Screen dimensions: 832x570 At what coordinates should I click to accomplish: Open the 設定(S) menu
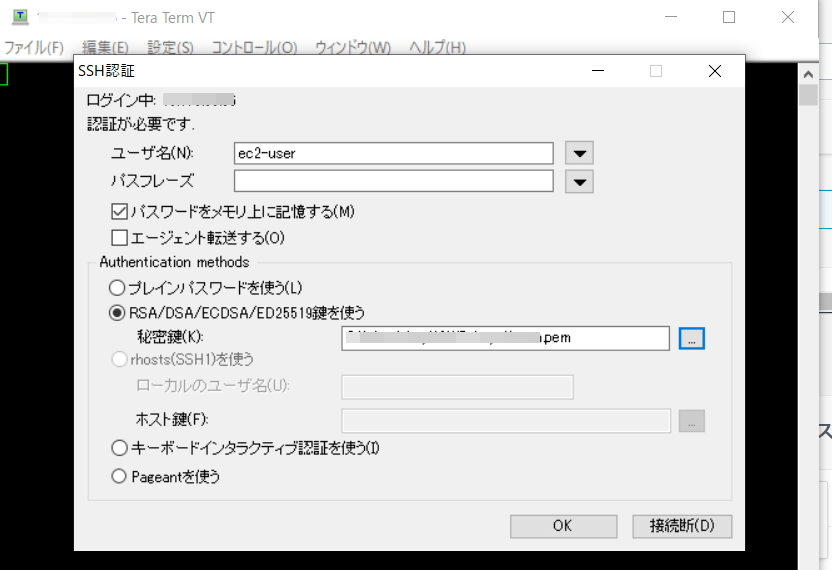point(170,48)
